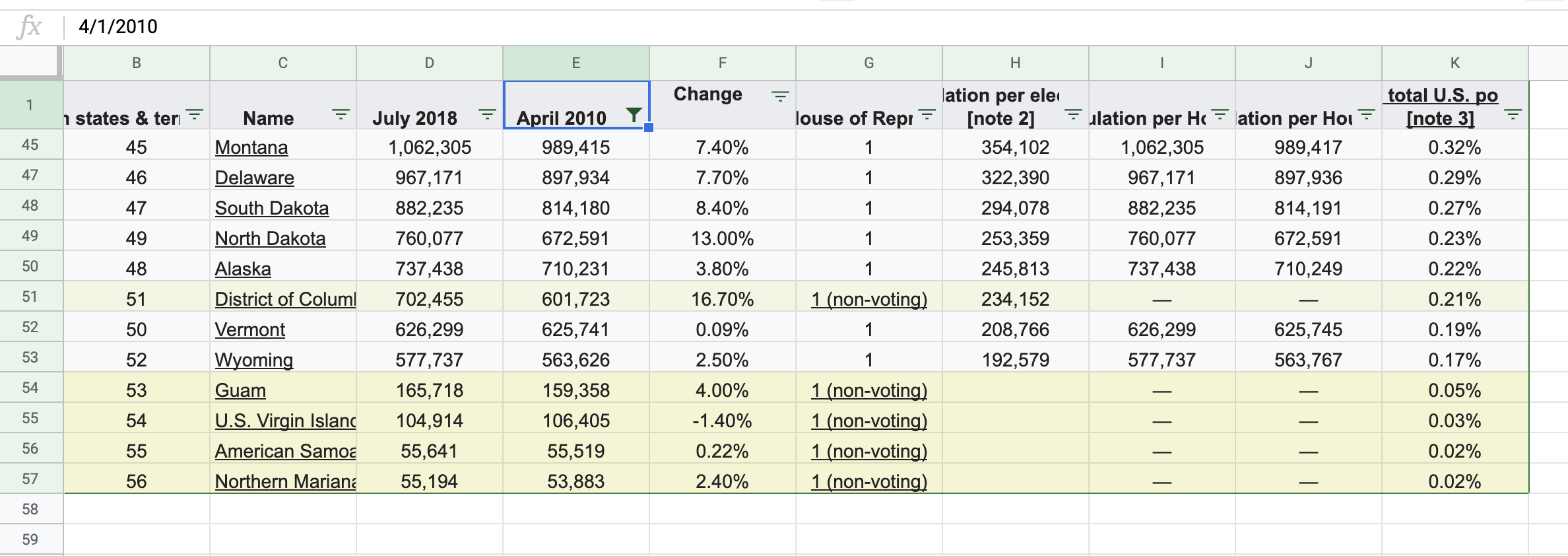Select column C header
This screenshot has height=556, width=1568.
coord(283,63)
